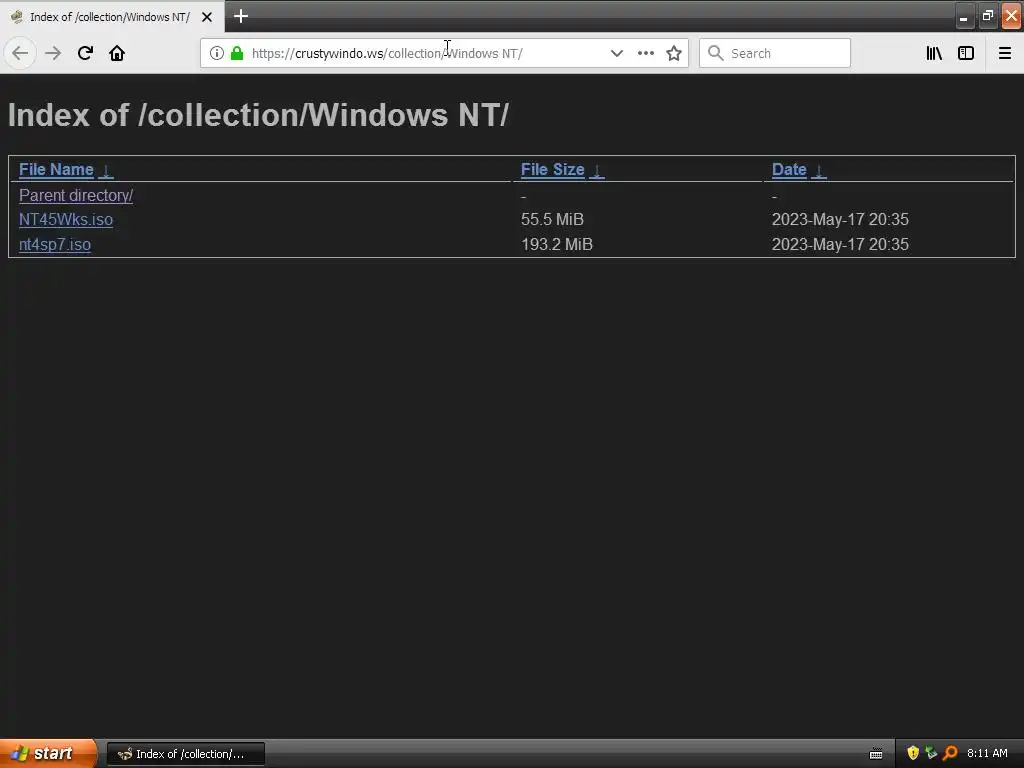
Task: Open the Firefox hamburger menu
Action: 1004,53
